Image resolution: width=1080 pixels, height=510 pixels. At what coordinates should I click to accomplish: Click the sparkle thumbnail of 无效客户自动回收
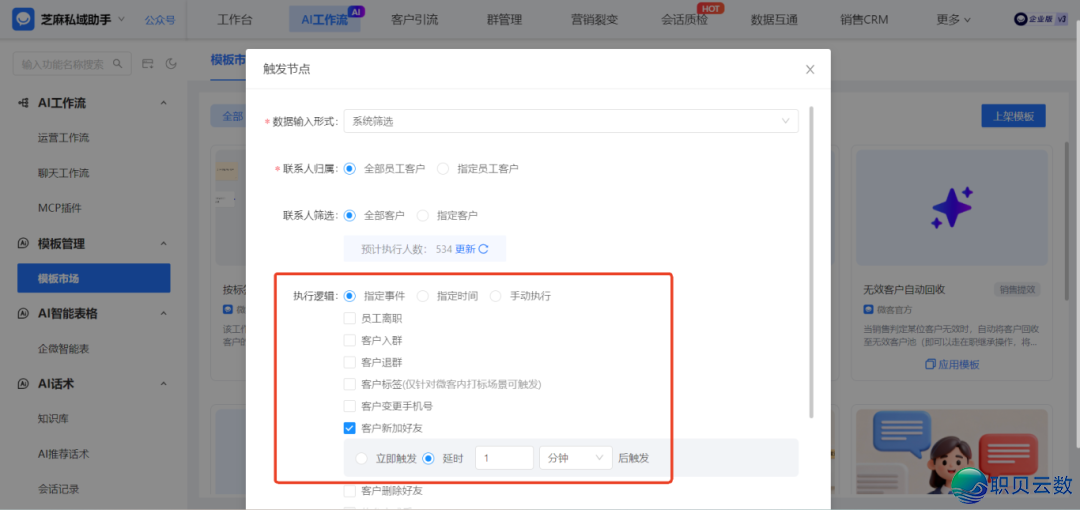click(x=950, y=208)
